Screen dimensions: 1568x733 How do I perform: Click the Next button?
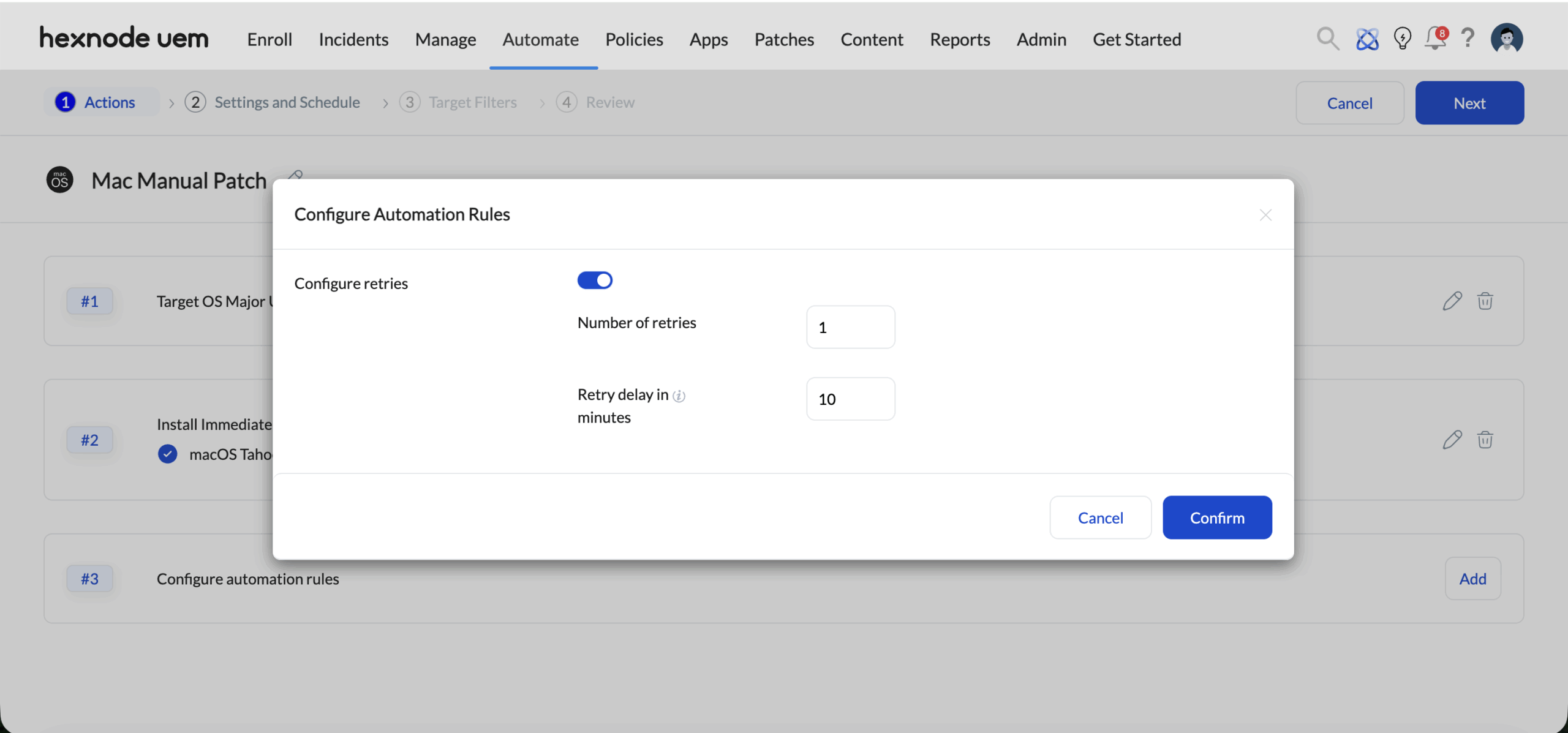point(1469,103)
